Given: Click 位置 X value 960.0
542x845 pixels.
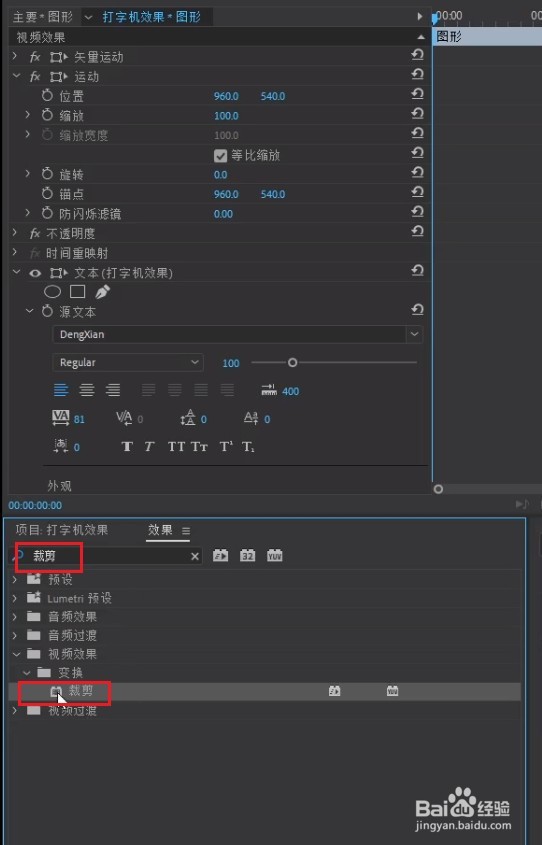Looking at the screenshot, I should 226,96.
